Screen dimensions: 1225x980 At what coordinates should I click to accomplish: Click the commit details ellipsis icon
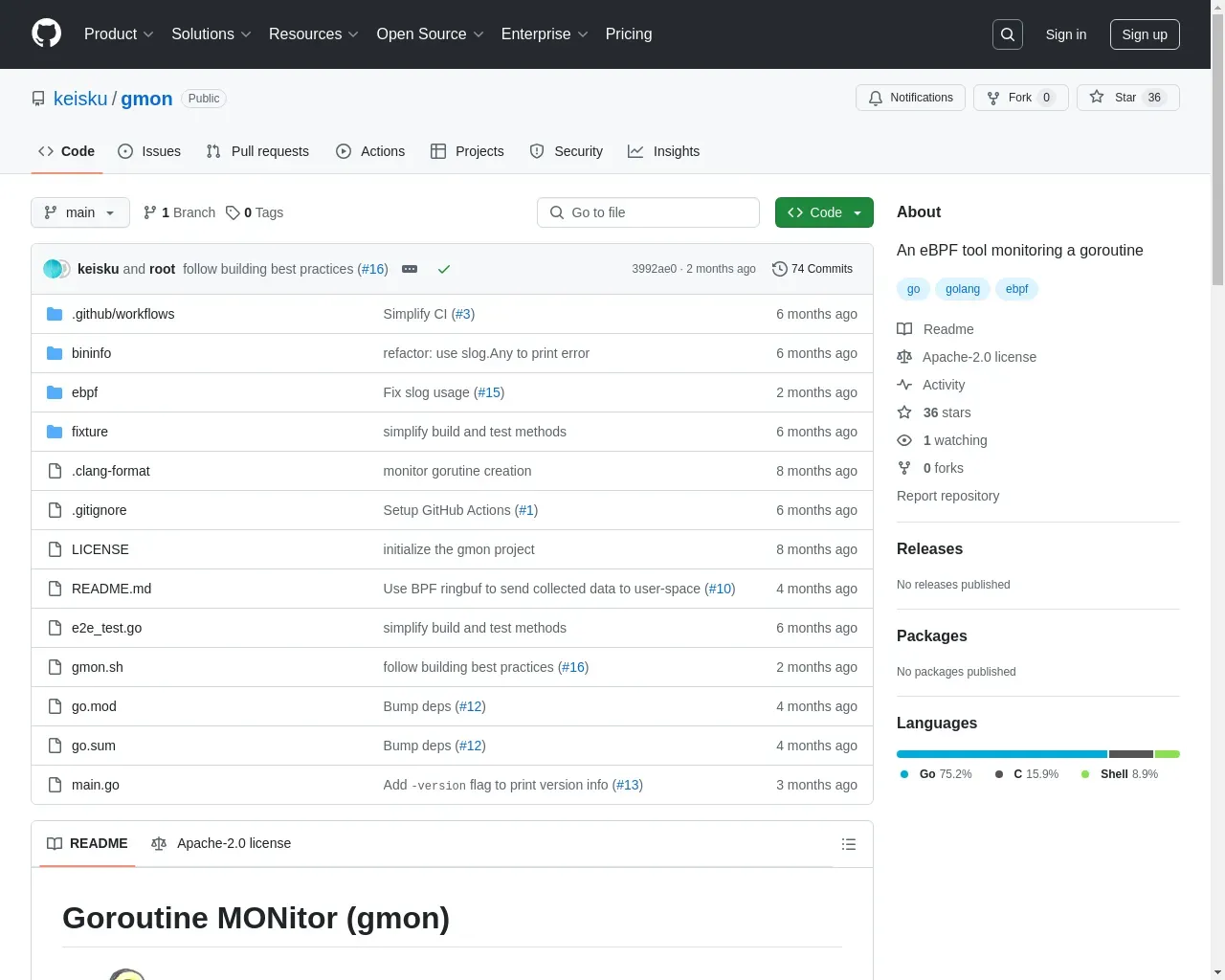point(410,269)
